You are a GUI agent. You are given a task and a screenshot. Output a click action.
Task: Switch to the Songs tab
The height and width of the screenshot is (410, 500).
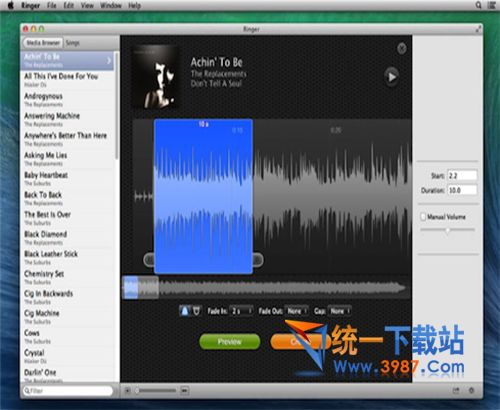(72, 43)
